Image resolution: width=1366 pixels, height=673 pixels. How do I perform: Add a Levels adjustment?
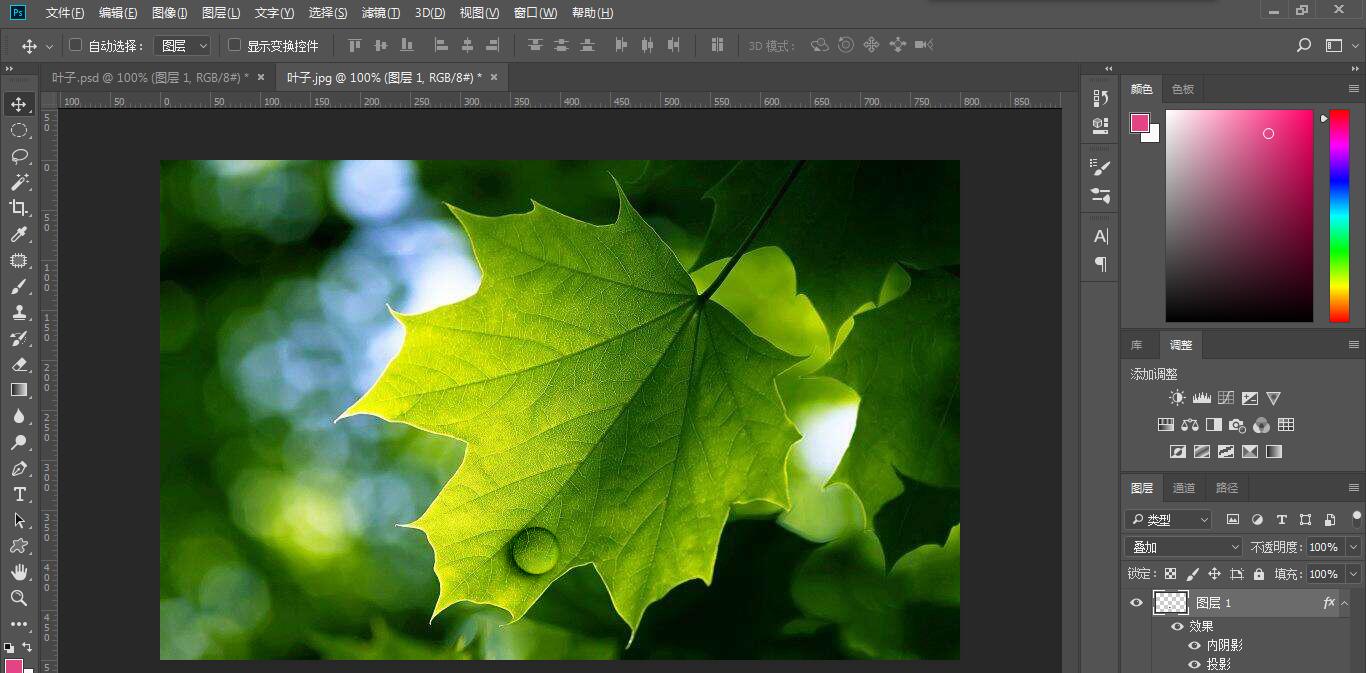1201,398
